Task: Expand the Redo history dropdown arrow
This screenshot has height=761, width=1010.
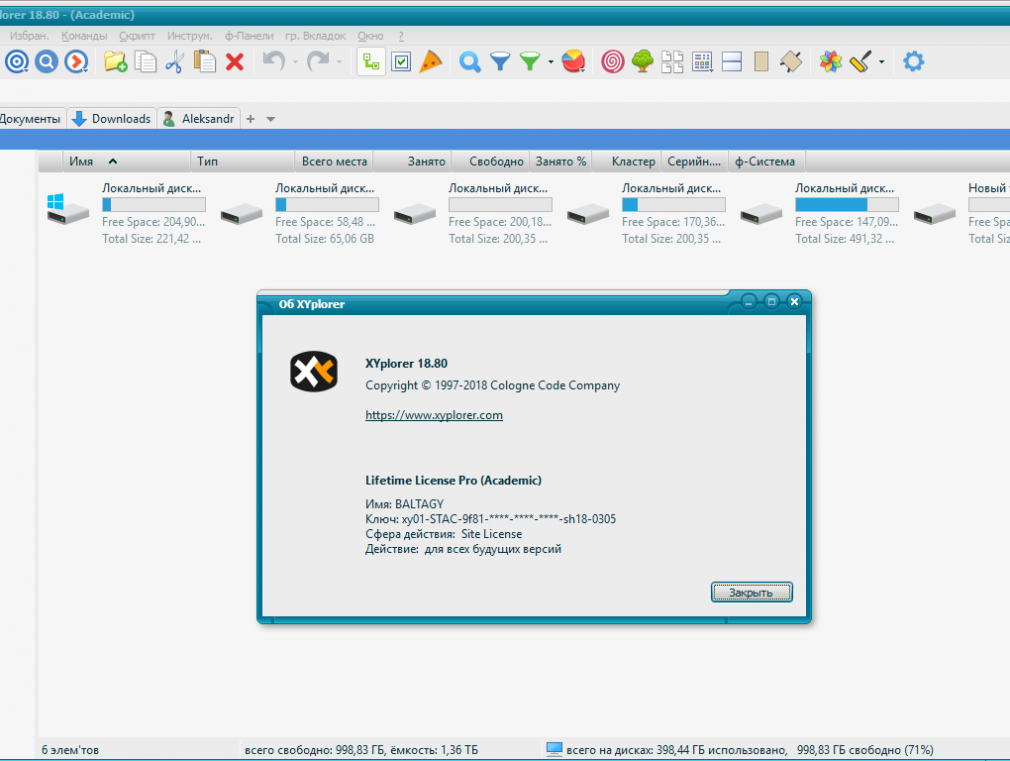Action: click(x=339, y=63)
